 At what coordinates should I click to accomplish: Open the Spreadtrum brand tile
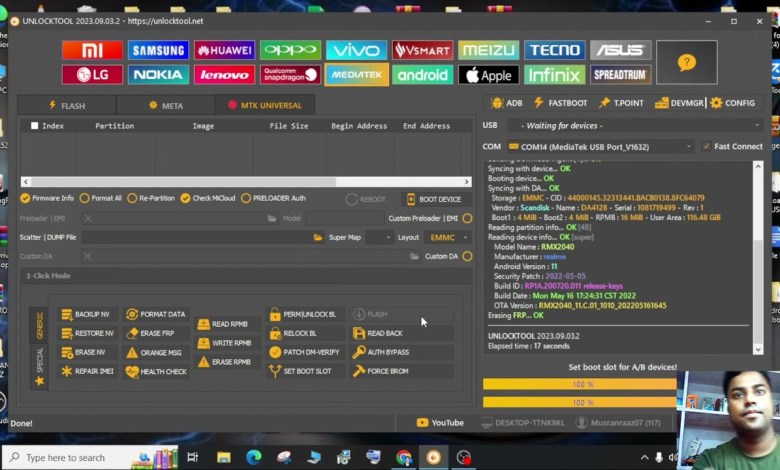pyautogui.click(x=620, y=75)
